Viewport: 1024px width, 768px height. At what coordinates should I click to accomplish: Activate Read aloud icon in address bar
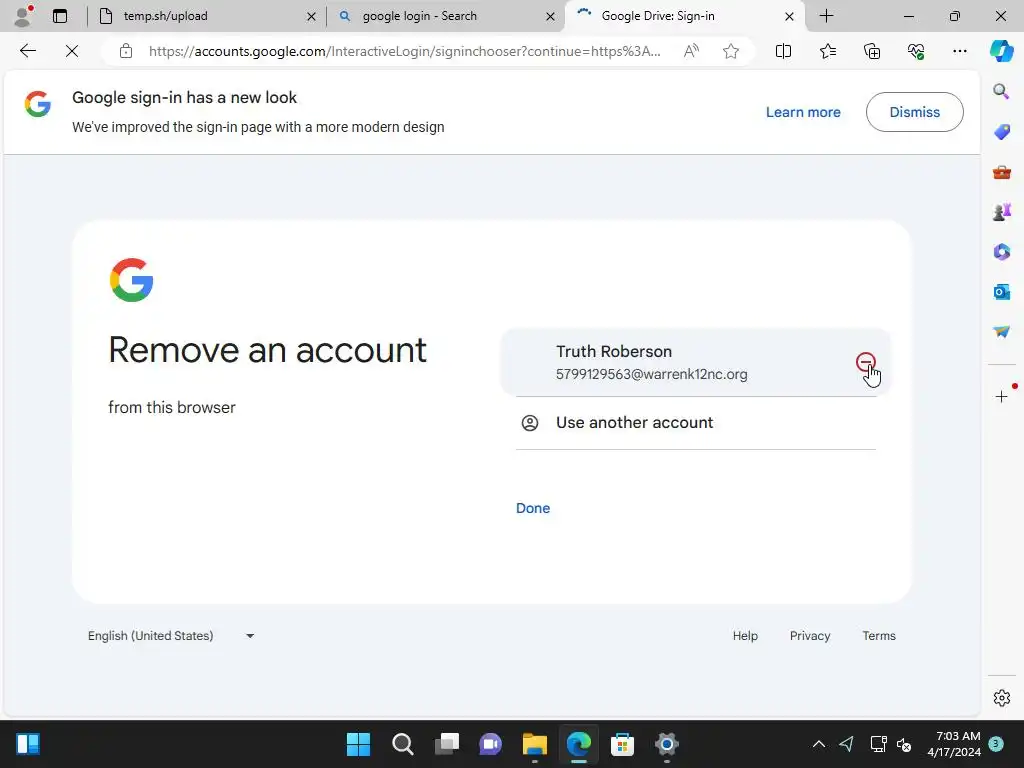click(x=691, y=51)
